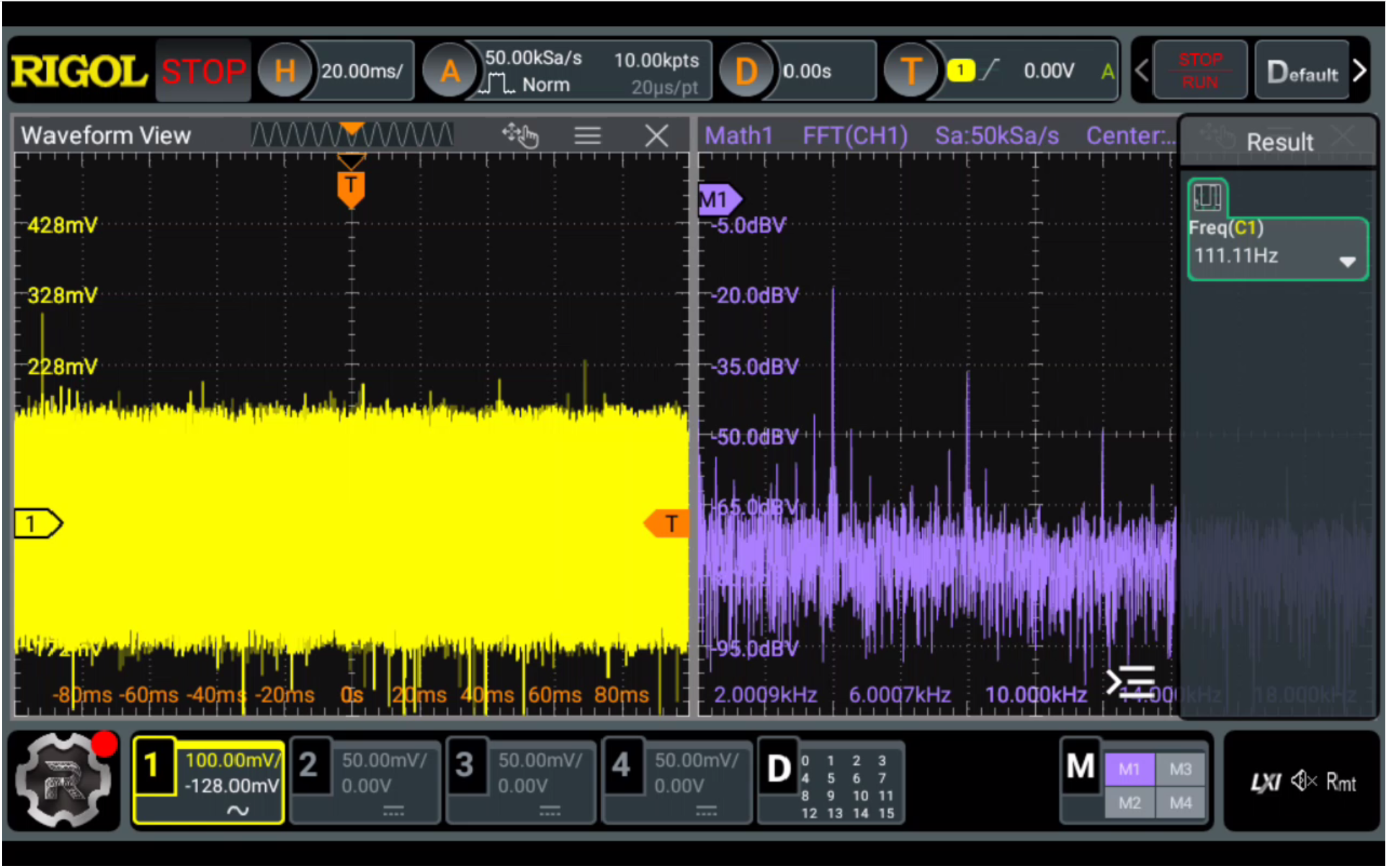
Task: Click the move/touch icon in Waveform View
Action: (x=520, y=135)
